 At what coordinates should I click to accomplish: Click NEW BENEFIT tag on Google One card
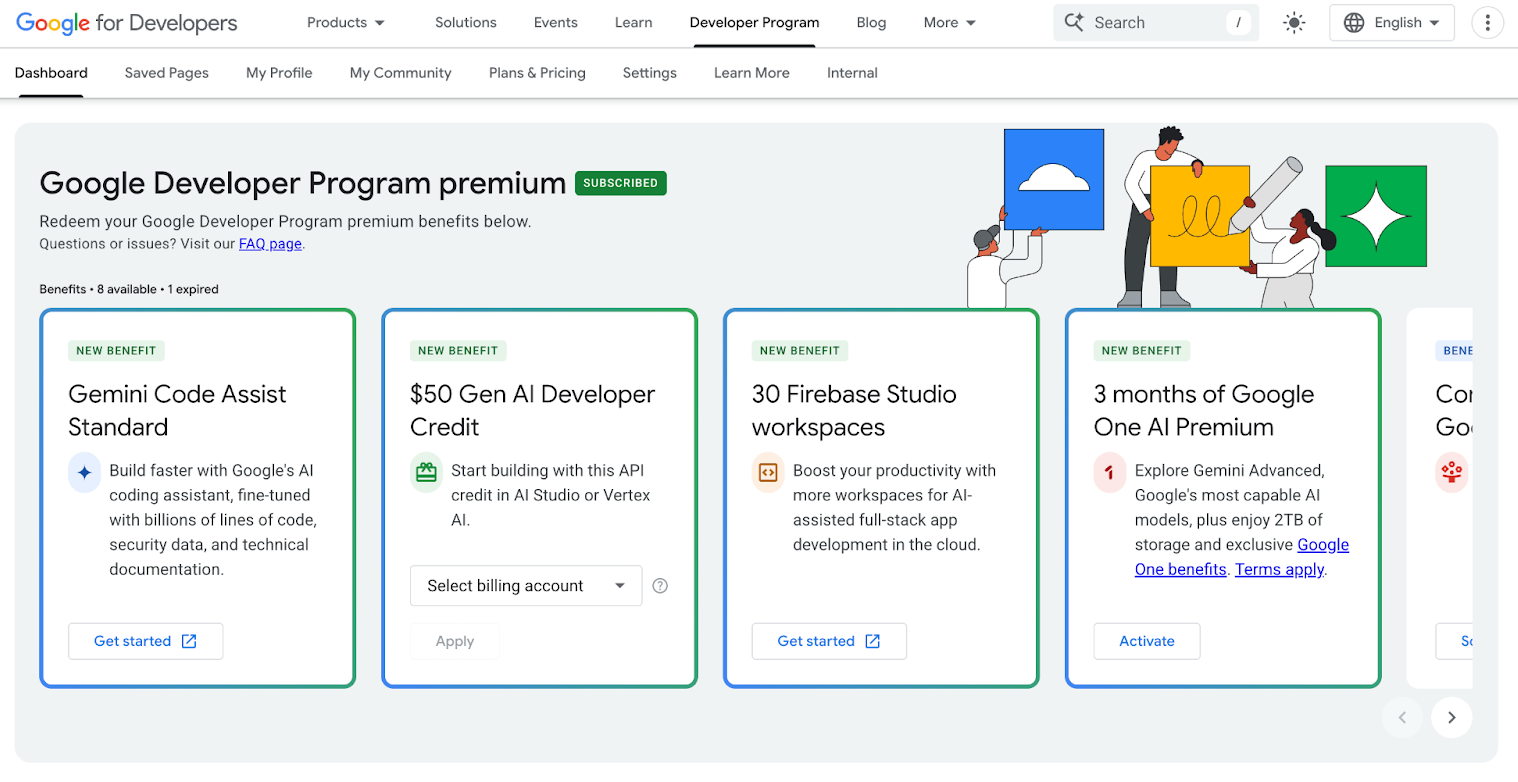(x=1142, y=351)
